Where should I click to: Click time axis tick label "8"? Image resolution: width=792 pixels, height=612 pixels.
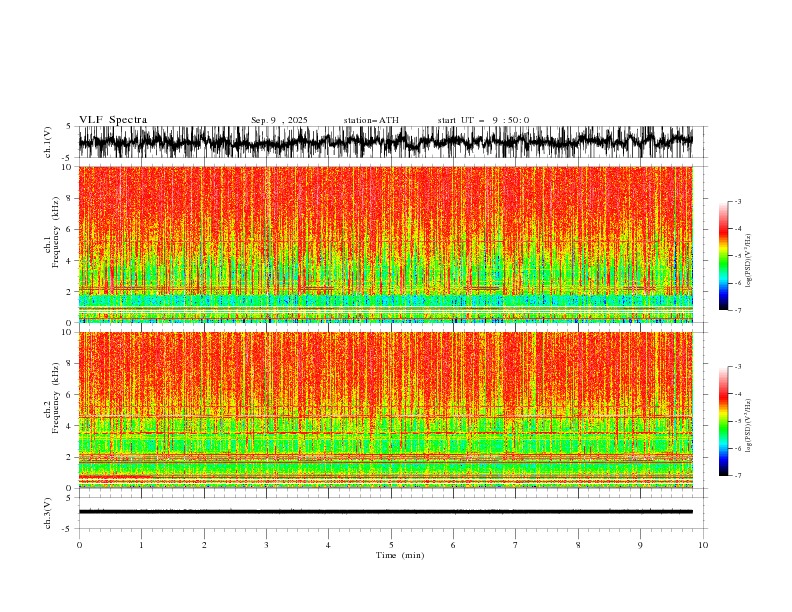tap(578, 545)
